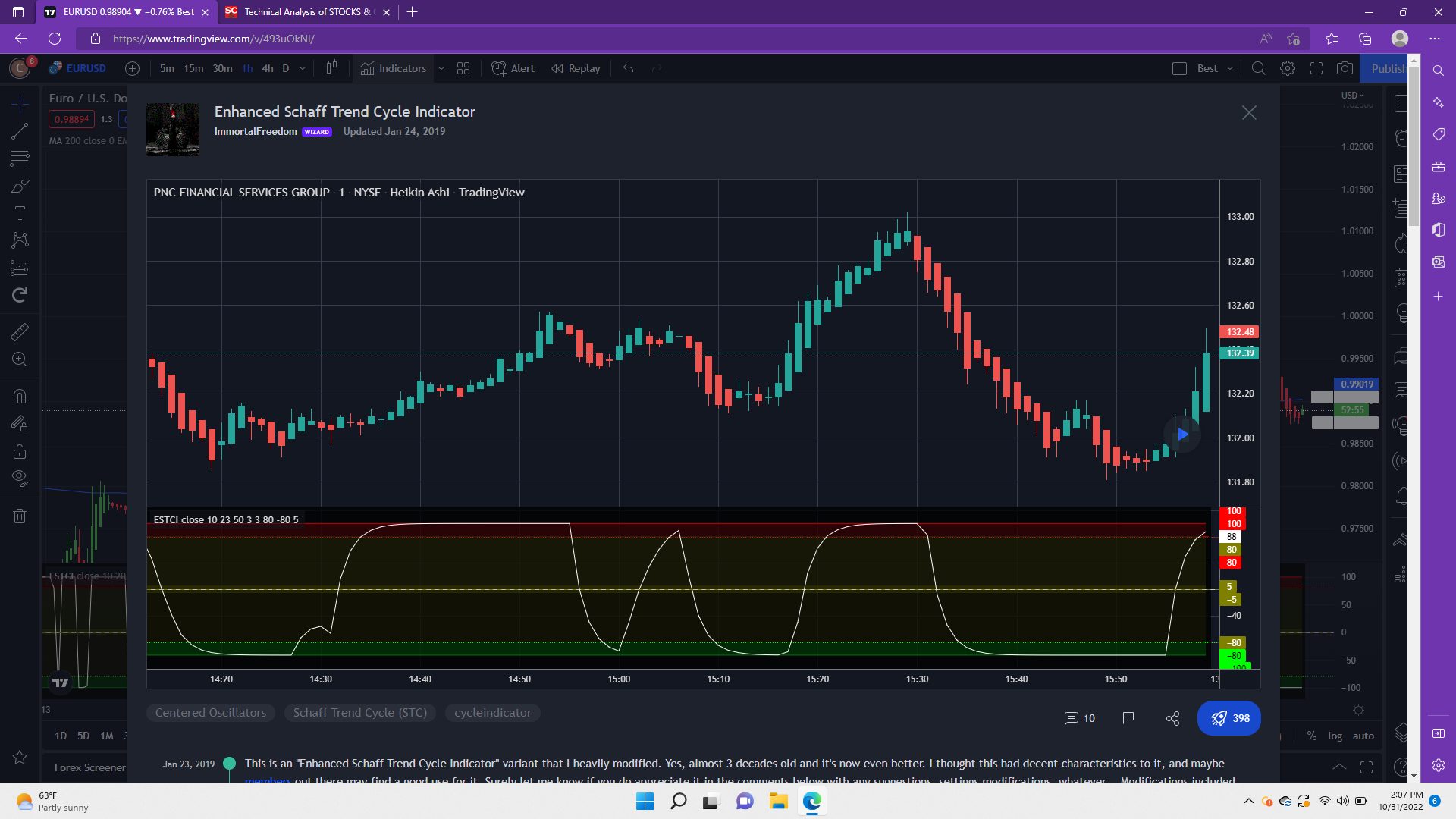
Task: Play the chart idea with play button
Action: [1182, 435]
